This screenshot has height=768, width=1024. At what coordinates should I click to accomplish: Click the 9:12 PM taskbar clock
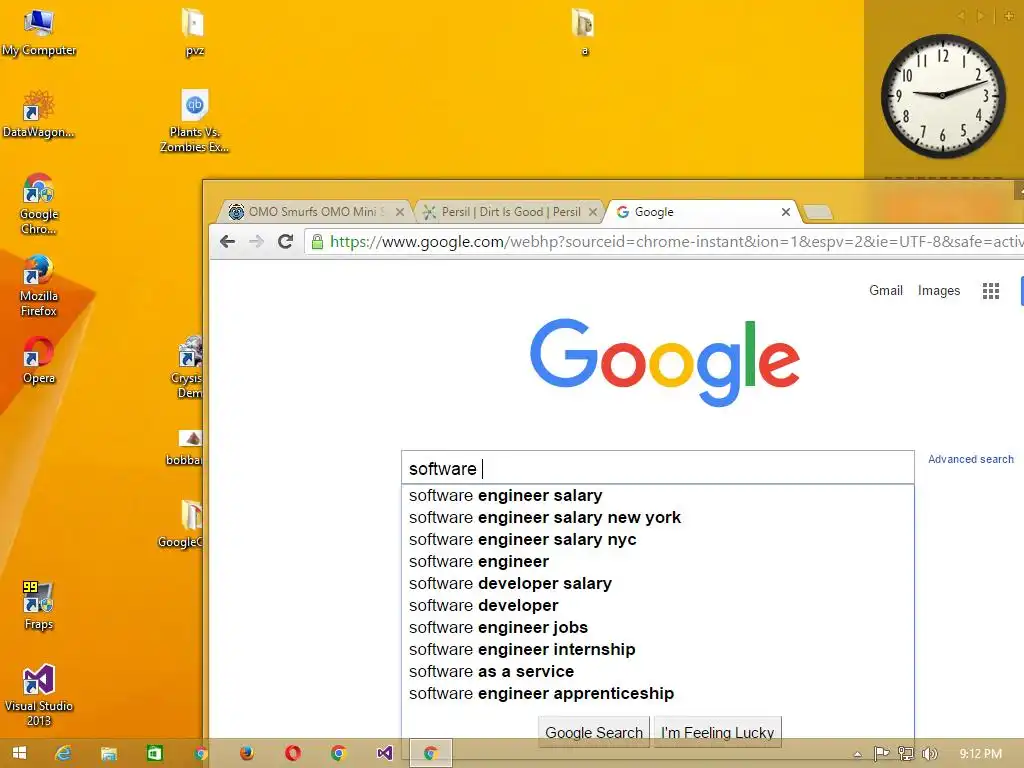point(980,754)
